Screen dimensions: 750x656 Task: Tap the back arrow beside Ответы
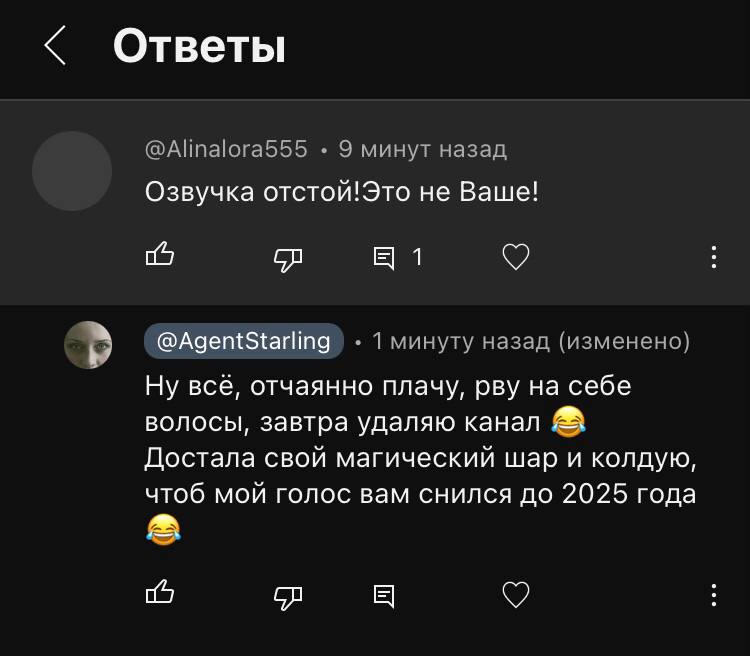(56, 46)
